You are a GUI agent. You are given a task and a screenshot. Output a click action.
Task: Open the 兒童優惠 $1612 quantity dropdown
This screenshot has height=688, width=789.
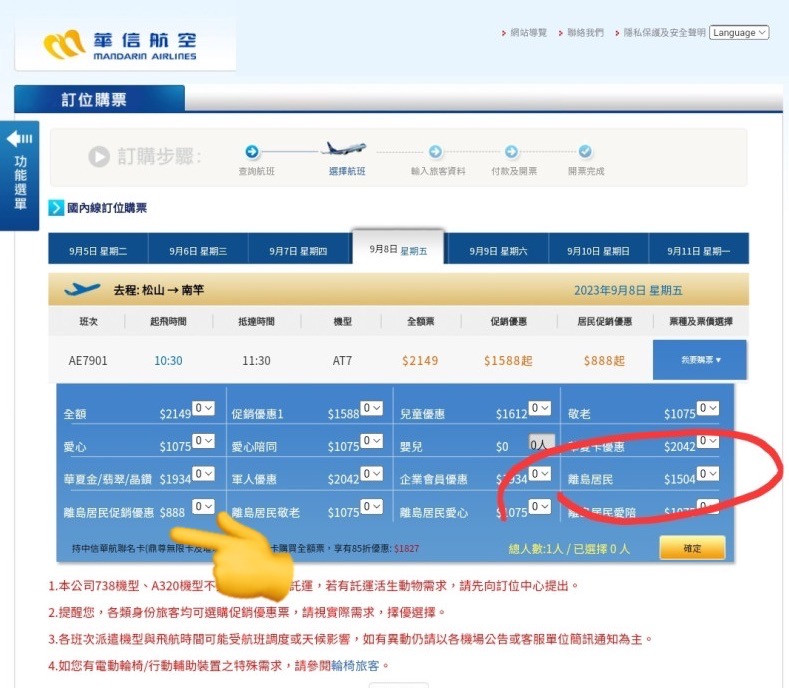click(539, 408)
